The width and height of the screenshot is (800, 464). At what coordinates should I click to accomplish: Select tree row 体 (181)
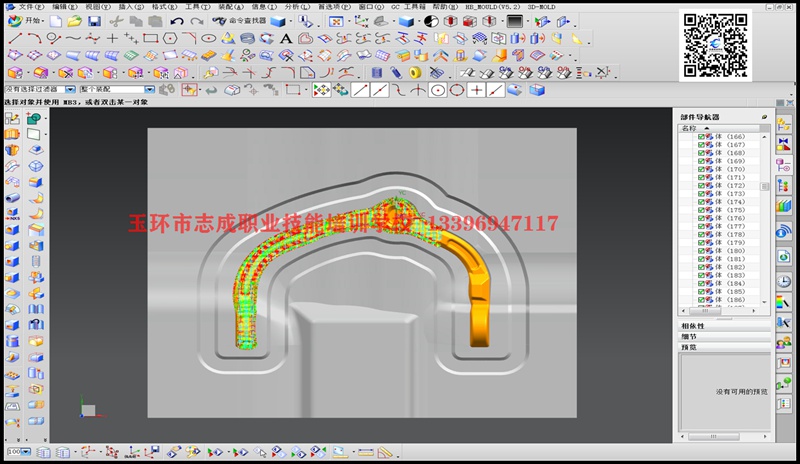[x=730, y=259]
